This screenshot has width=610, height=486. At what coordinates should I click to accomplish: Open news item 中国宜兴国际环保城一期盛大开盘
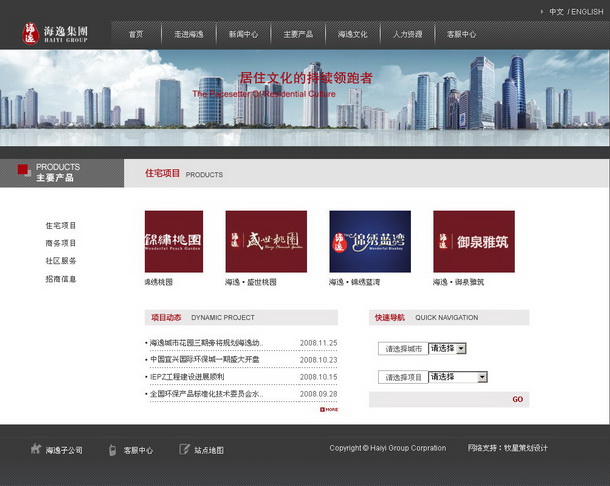205,360
